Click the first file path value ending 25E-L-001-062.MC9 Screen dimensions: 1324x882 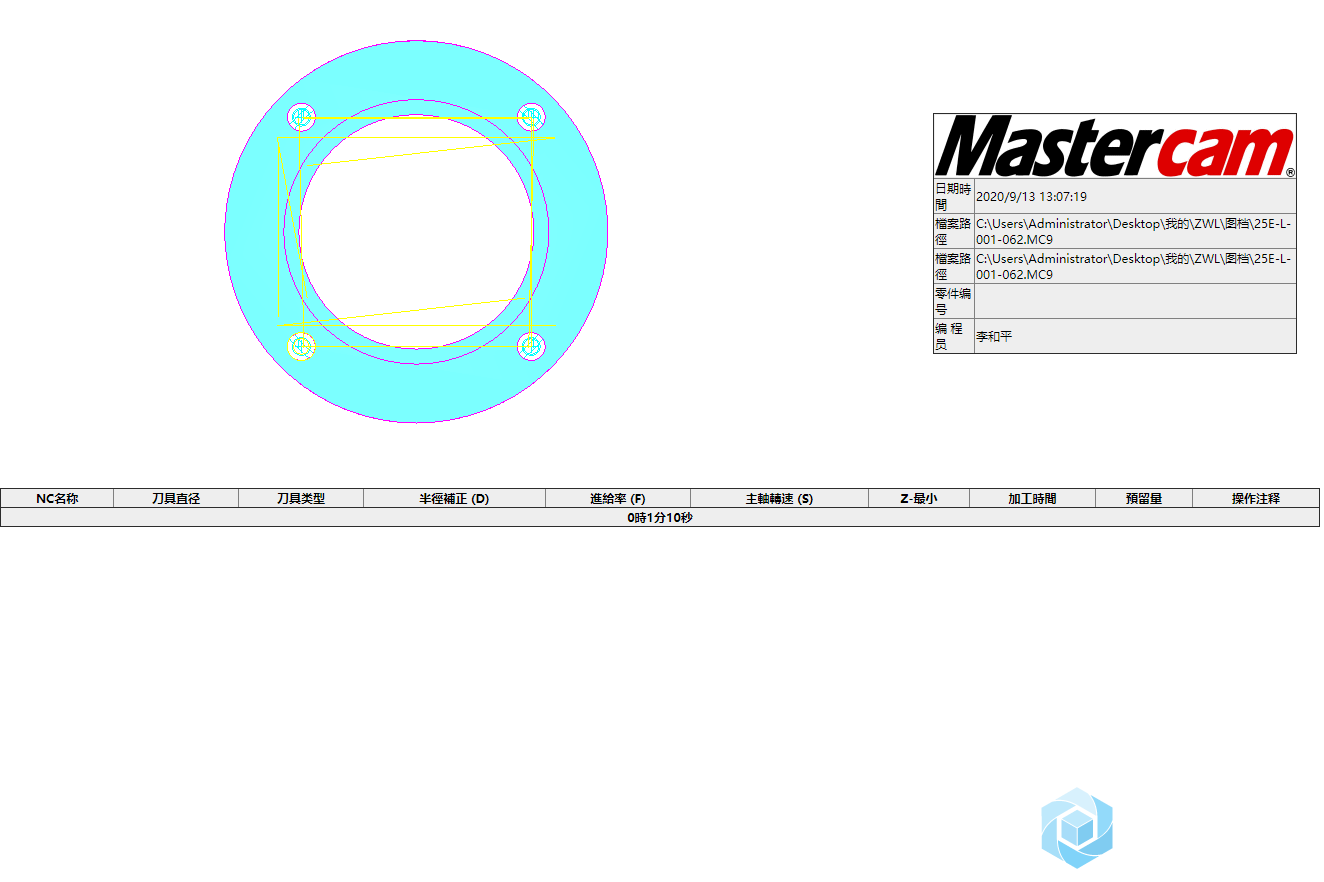click(1134, 232)
